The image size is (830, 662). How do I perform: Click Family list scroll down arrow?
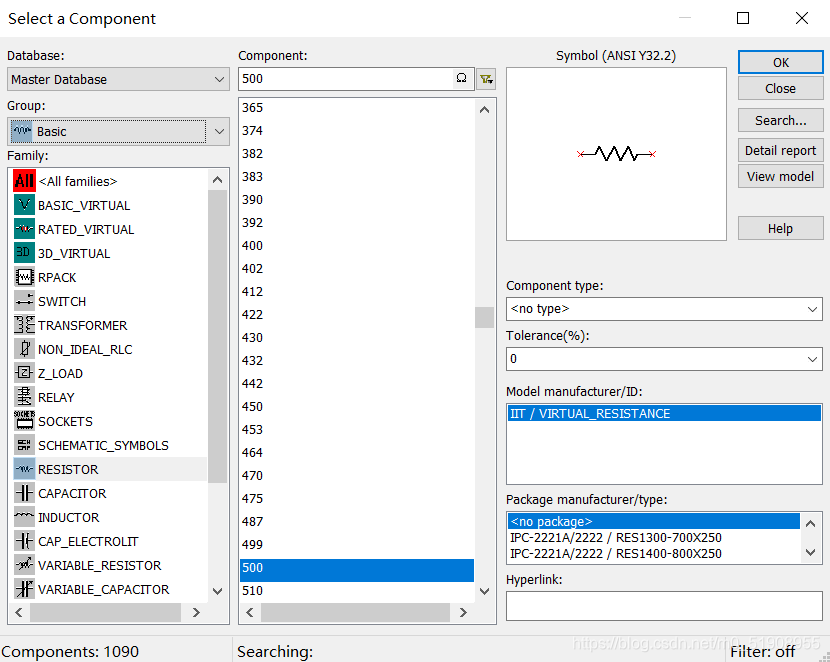pyautogui.click(x=217, y=591)
